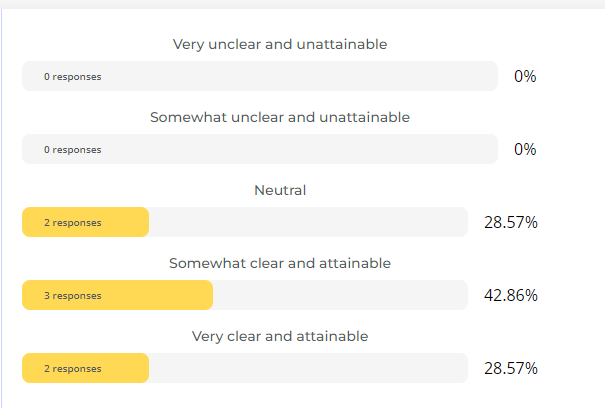Click the "Very unclear and unattainable" label
The height and width of the screenshot is (408, 605).
280,44
